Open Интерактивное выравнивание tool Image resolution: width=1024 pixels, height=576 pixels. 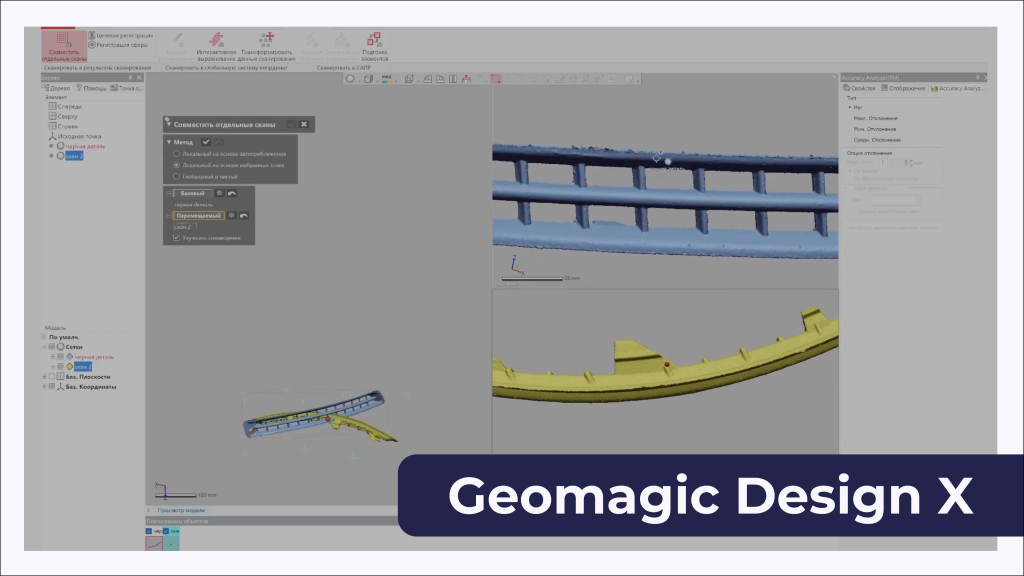[x=216, y=45]
